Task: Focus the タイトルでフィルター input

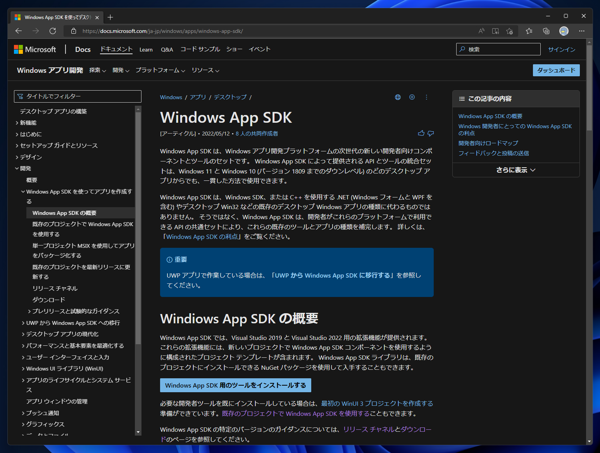Action: click(x=78, y=96)
